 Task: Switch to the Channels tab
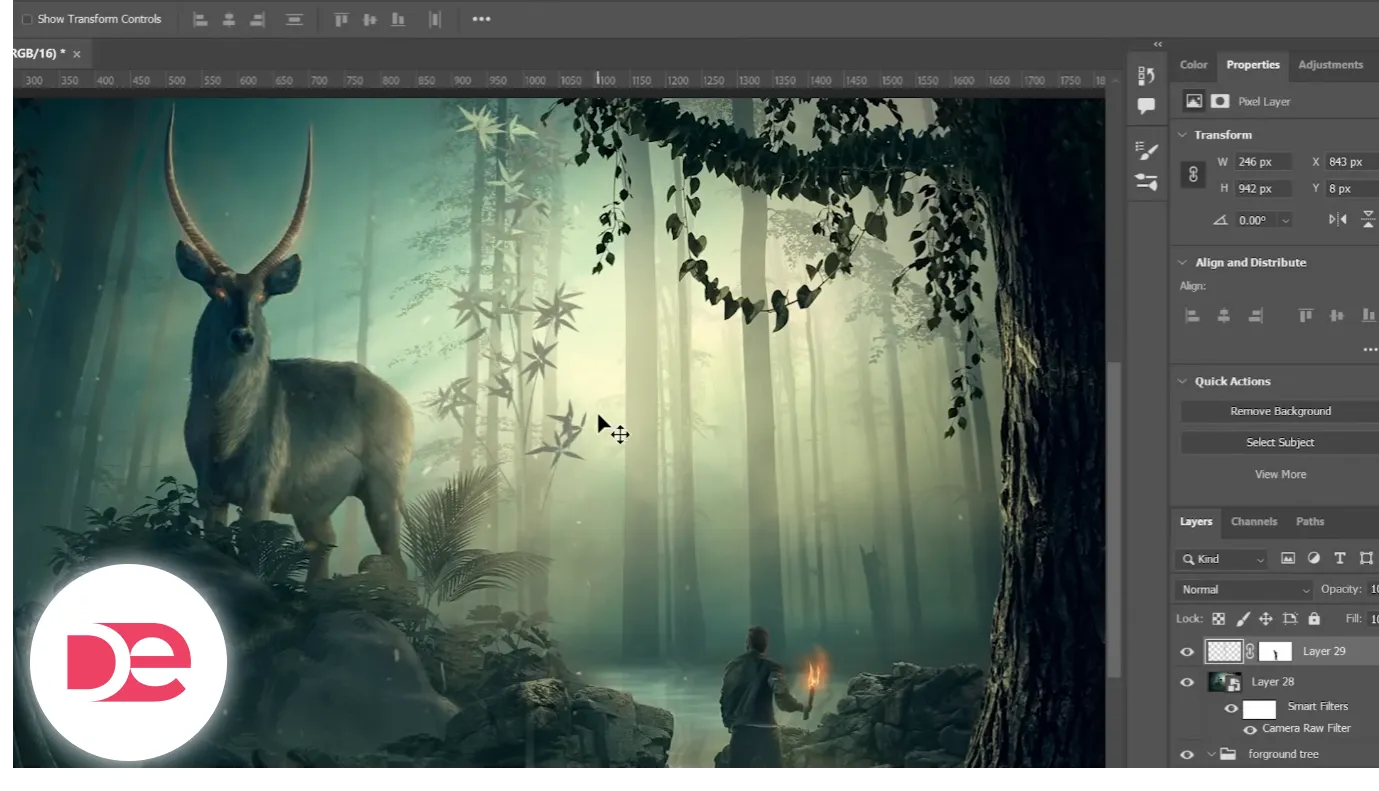(x=1254, y=521)
